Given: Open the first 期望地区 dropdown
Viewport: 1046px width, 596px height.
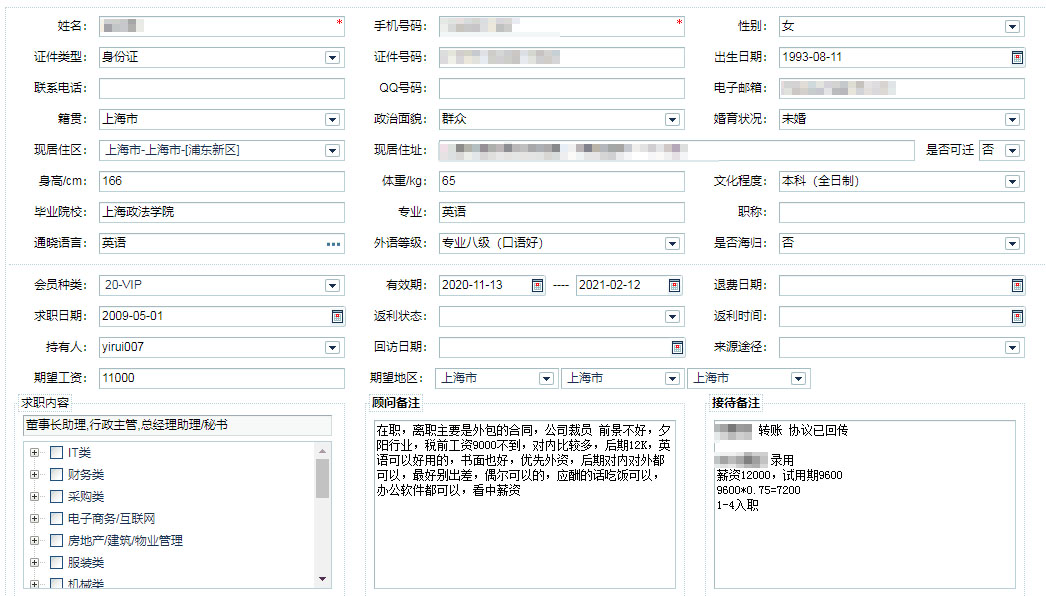Looking at the screenshot, I should [x=546, y=378].
